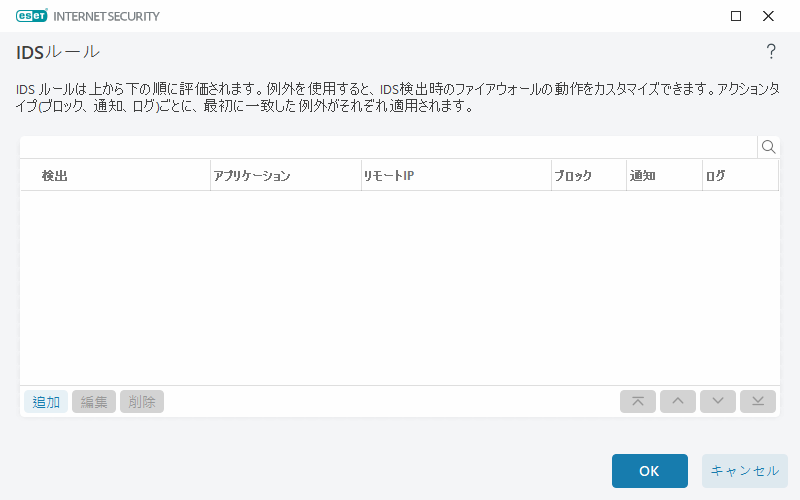Sort by the 通知 column header

pos(664,176)
